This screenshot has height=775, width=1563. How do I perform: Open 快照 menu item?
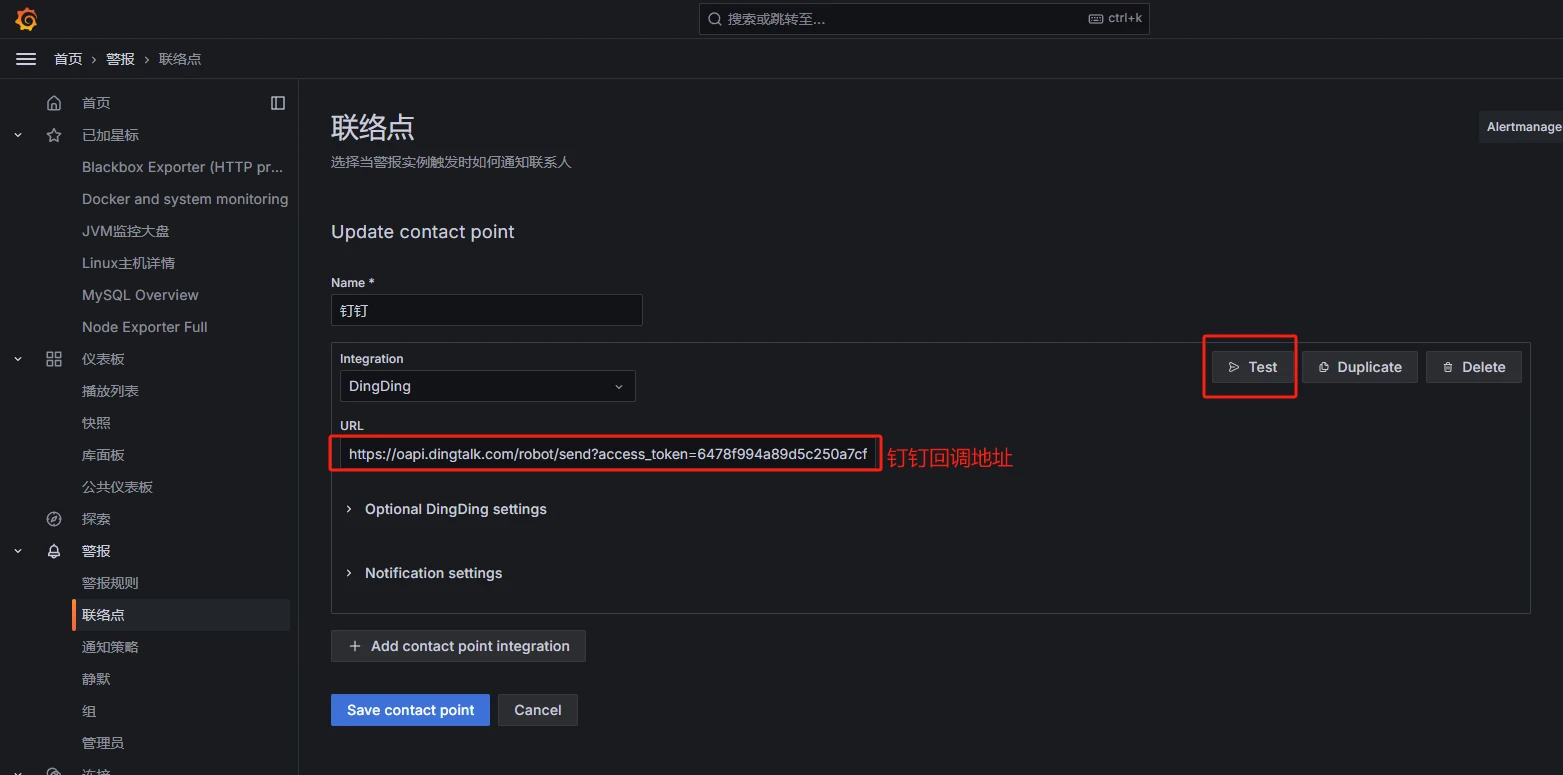96,423
